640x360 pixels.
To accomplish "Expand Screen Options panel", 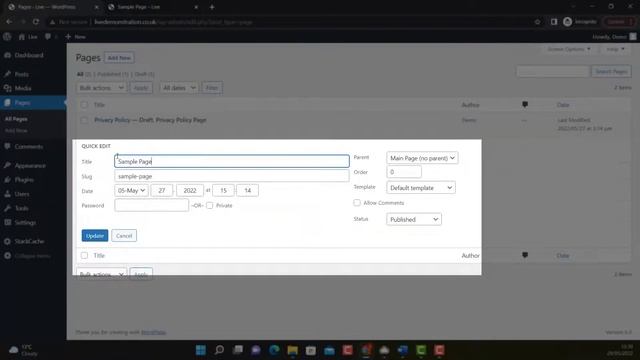I will [x=569, y=49].
